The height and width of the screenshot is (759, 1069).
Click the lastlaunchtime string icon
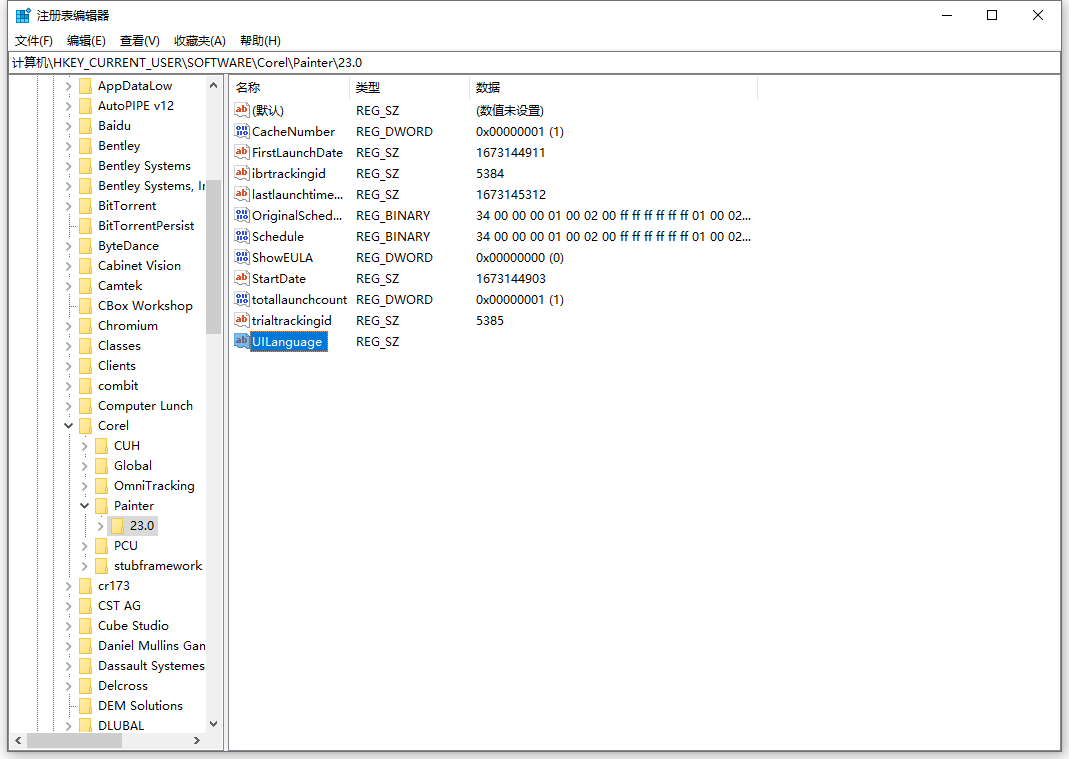click(x=241, y=194)
